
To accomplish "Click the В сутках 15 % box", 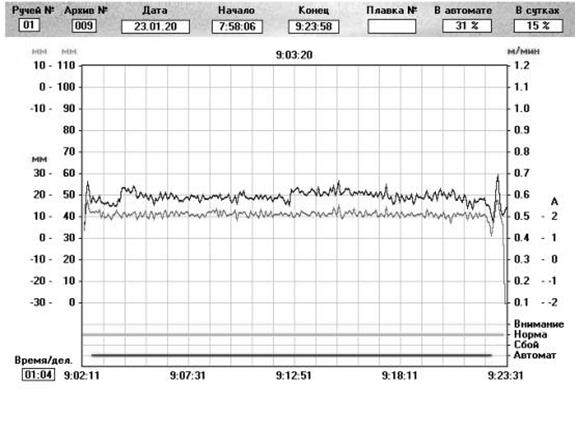I will point(538,26).
